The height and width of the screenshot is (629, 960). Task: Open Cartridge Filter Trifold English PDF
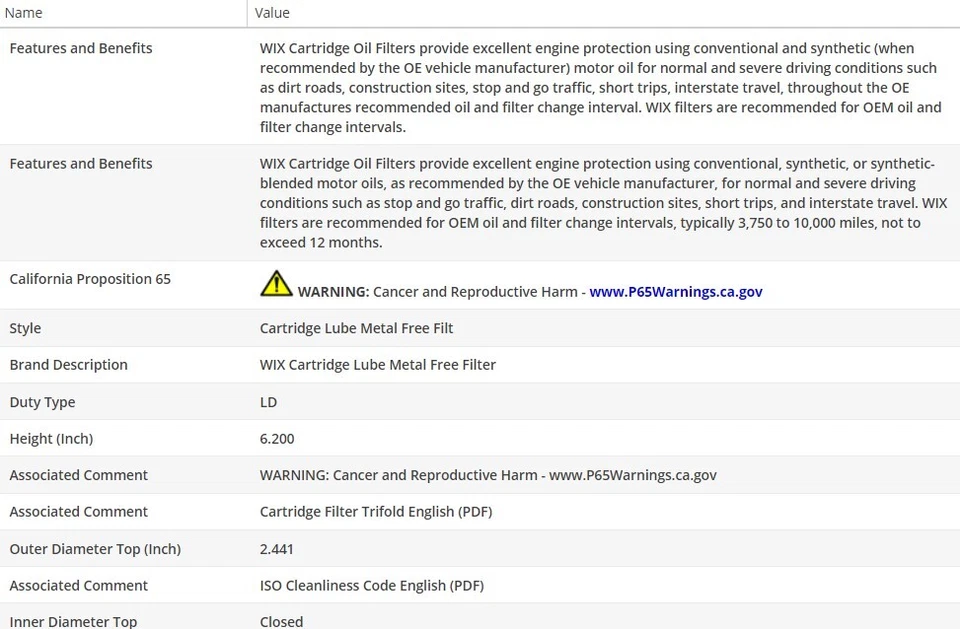pos(376,512)
